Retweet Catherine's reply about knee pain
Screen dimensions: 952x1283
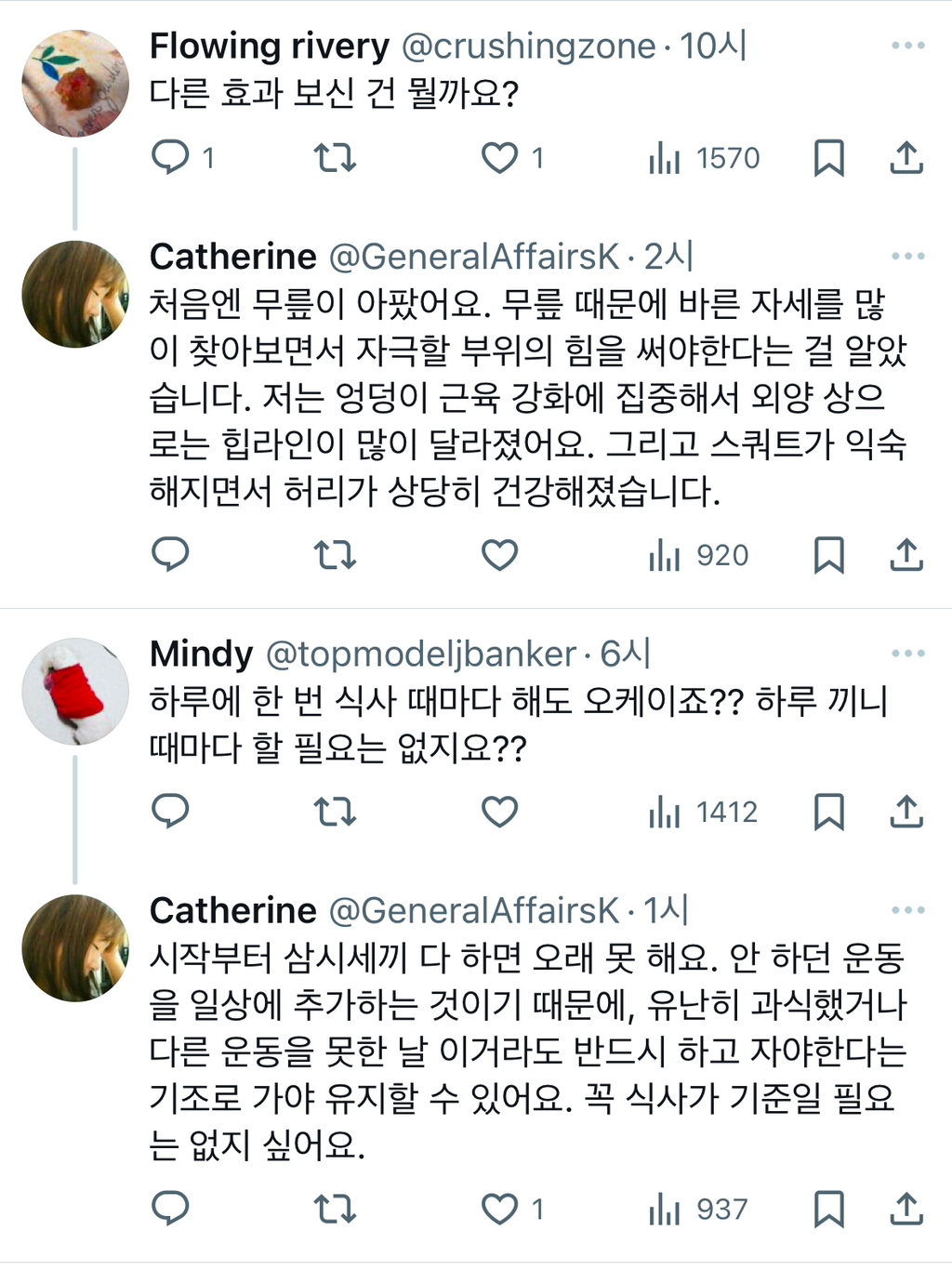(x=335, y=555)
